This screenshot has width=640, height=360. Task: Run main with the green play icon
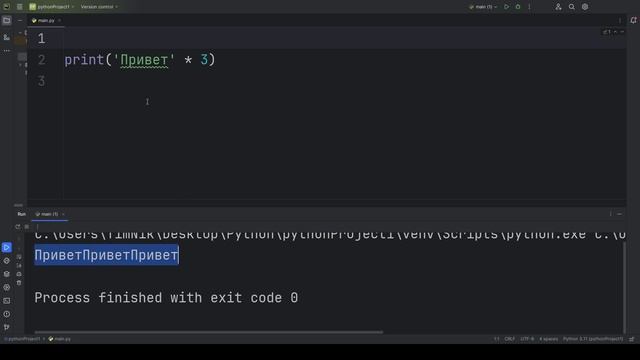coord(507,7)
